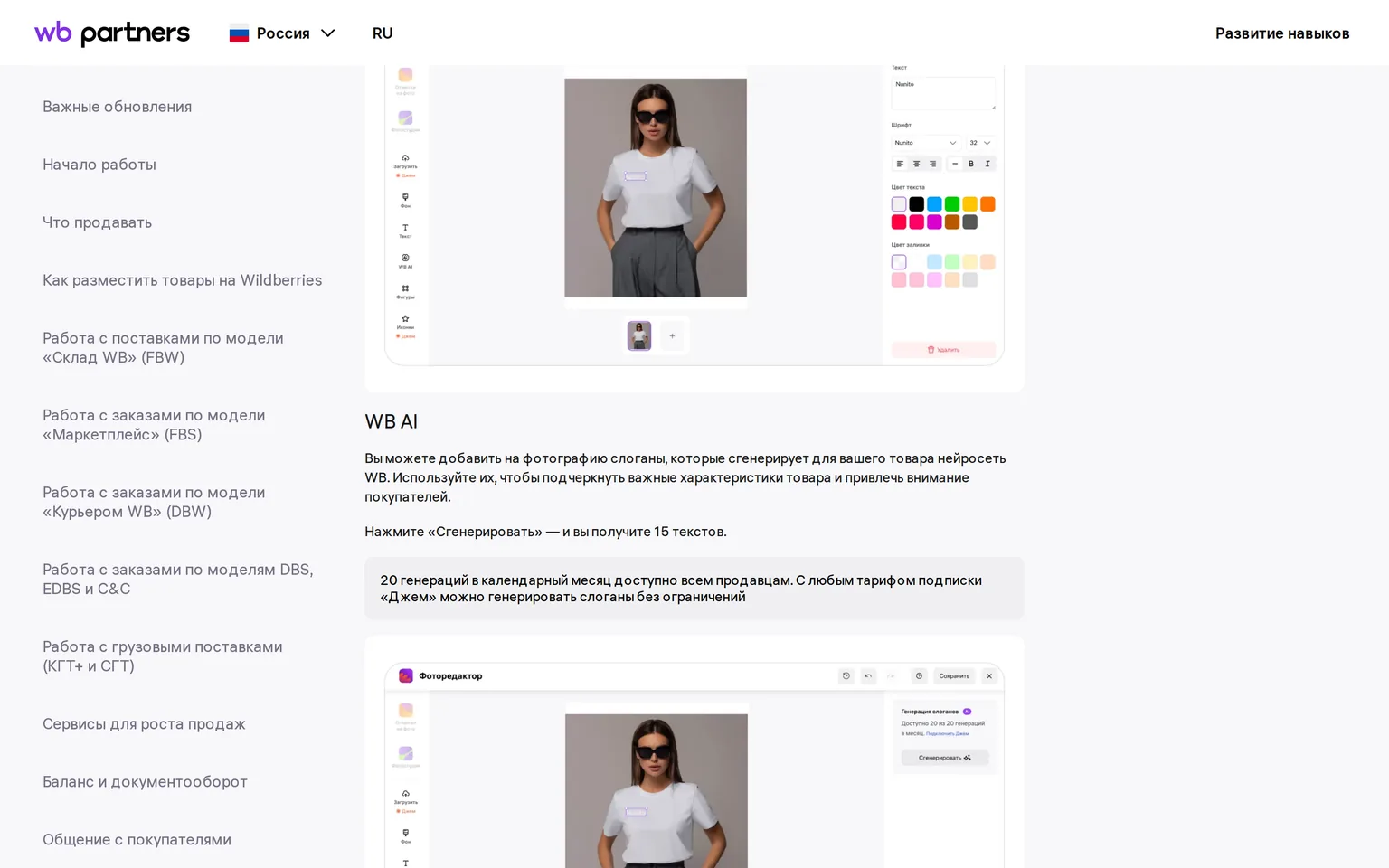This screenshot has width=1389, height=868.
Task: Go to the Начало работы section
Action: click(99, 165)
